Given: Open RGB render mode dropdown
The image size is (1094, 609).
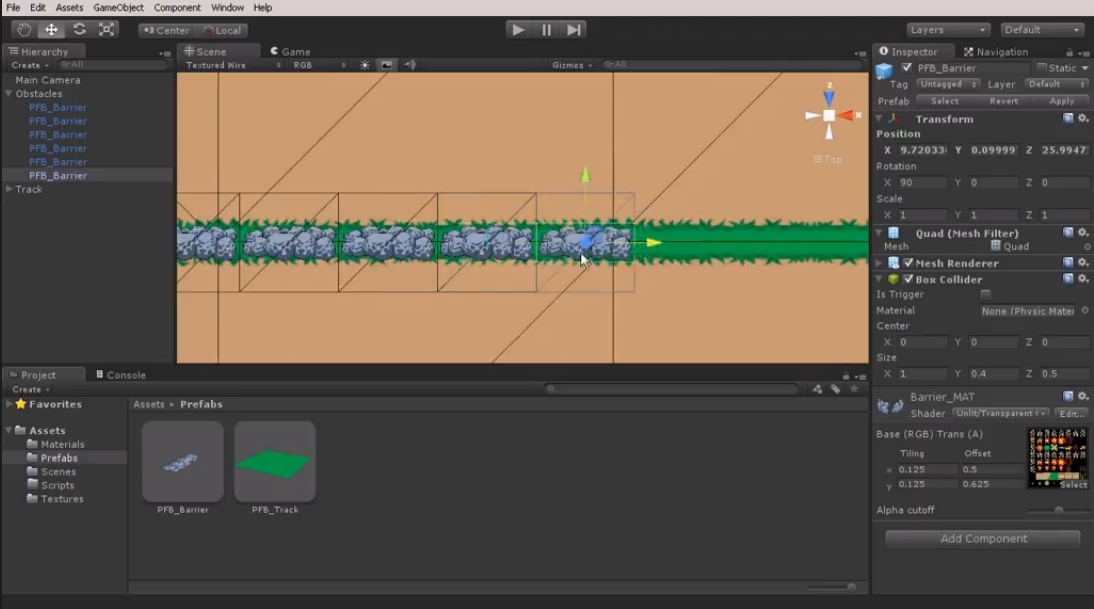Looking at the screenshot, I should tap(319, 65).
